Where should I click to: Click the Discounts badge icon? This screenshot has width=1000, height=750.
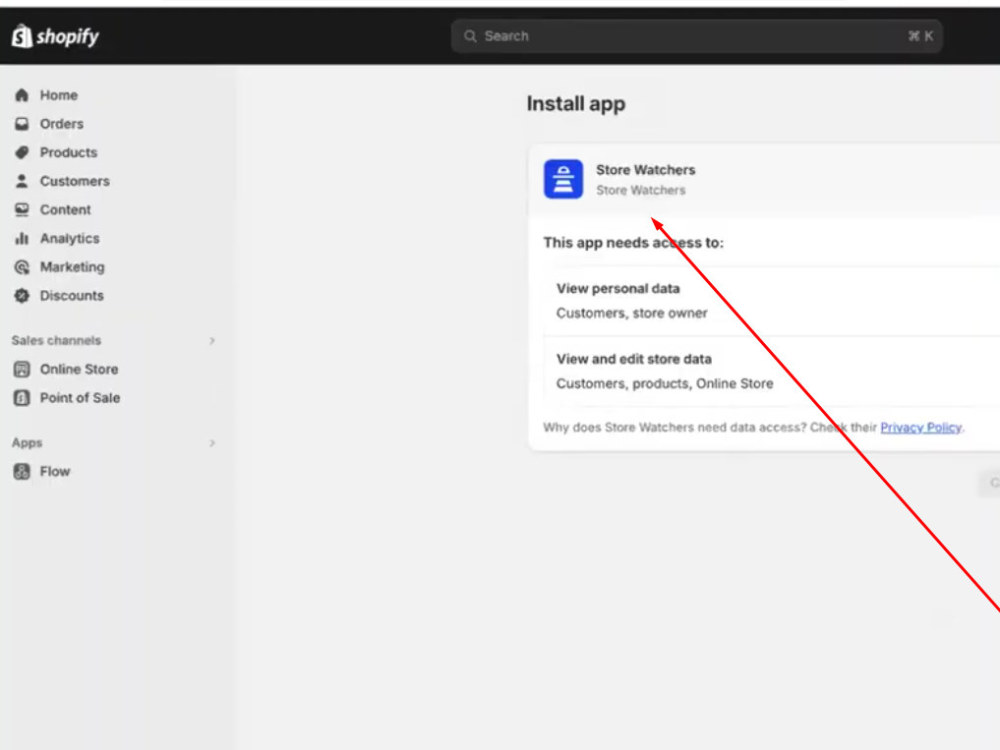(x=22, y=296)
